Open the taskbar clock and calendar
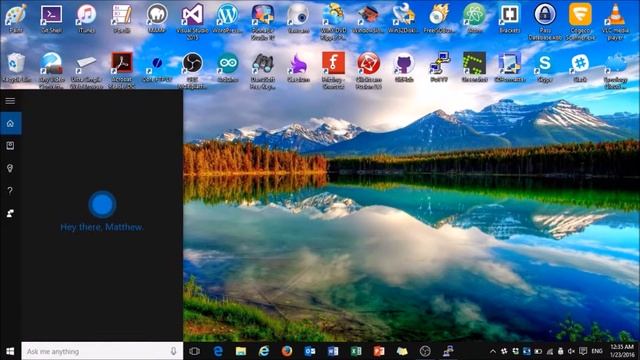The height and width of the screenshot is (360, 640). [622, 351]
